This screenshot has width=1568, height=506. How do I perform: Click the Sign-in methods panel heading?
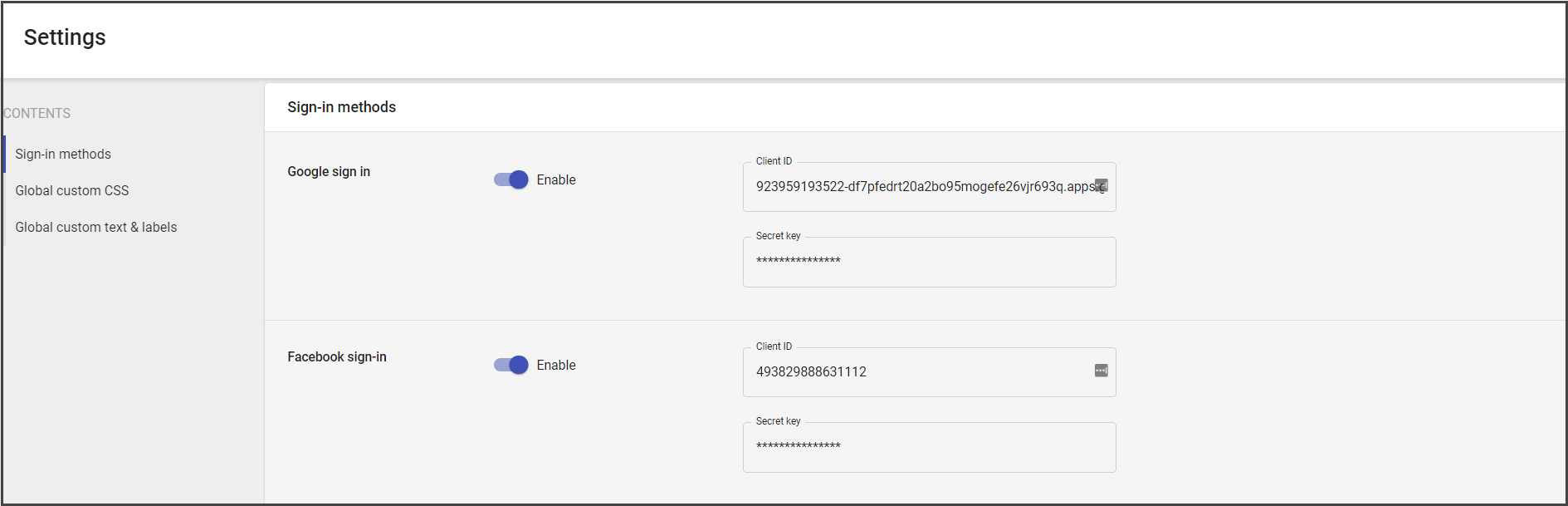coord(341,107)
